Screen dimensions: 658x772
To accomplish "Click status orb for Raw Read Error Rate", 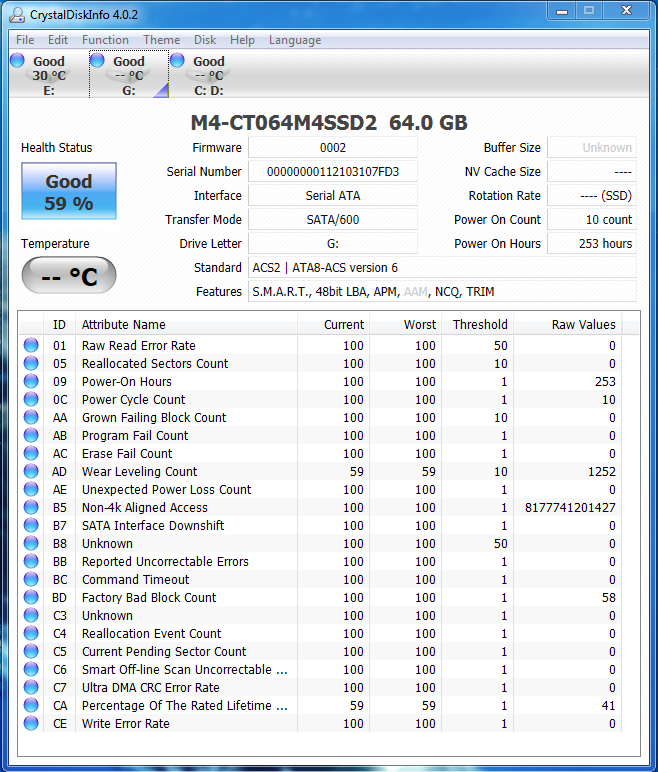I will coord(31,345).
